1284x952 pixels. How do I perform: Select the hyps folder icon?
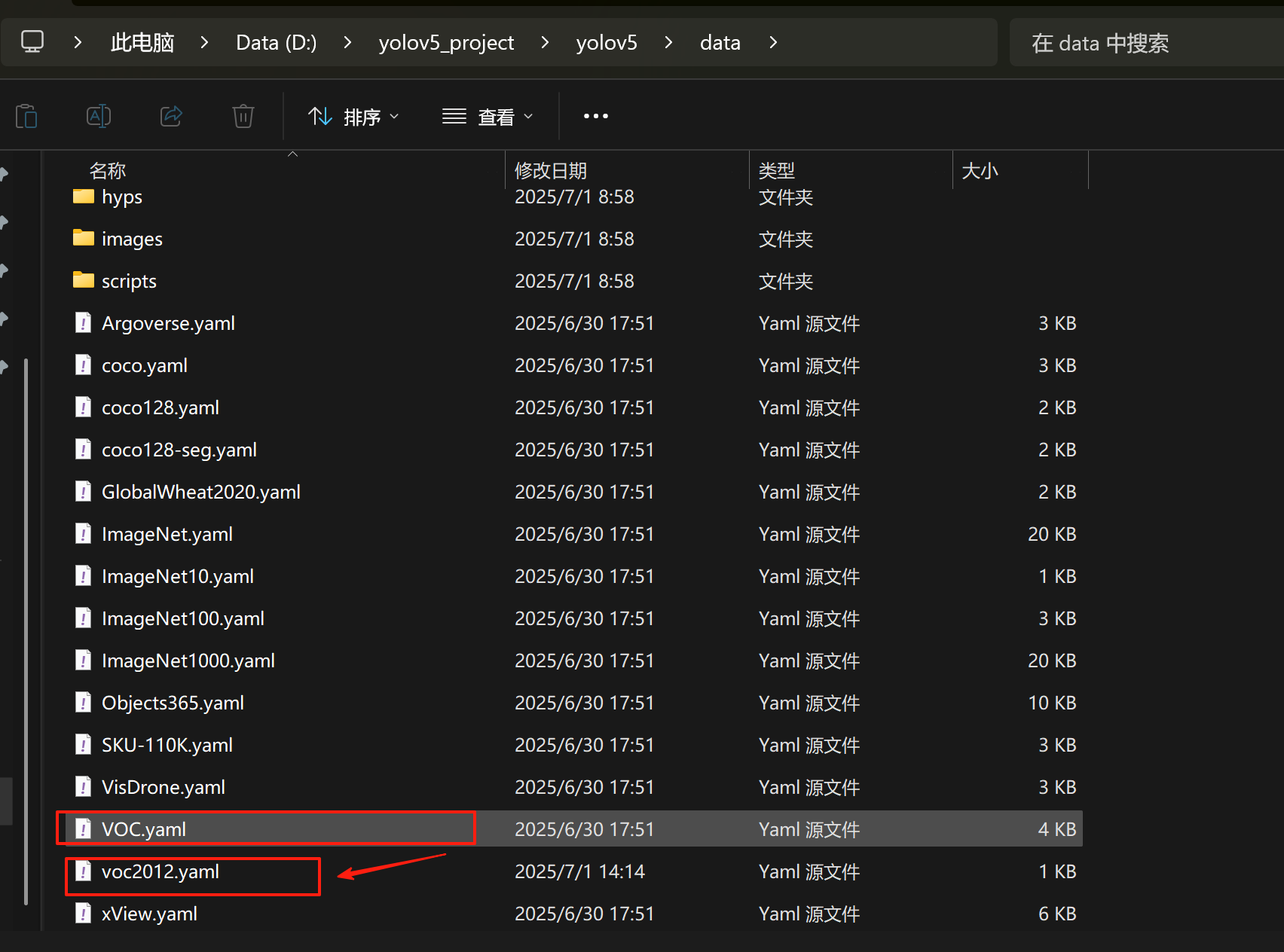click(84, 197)
